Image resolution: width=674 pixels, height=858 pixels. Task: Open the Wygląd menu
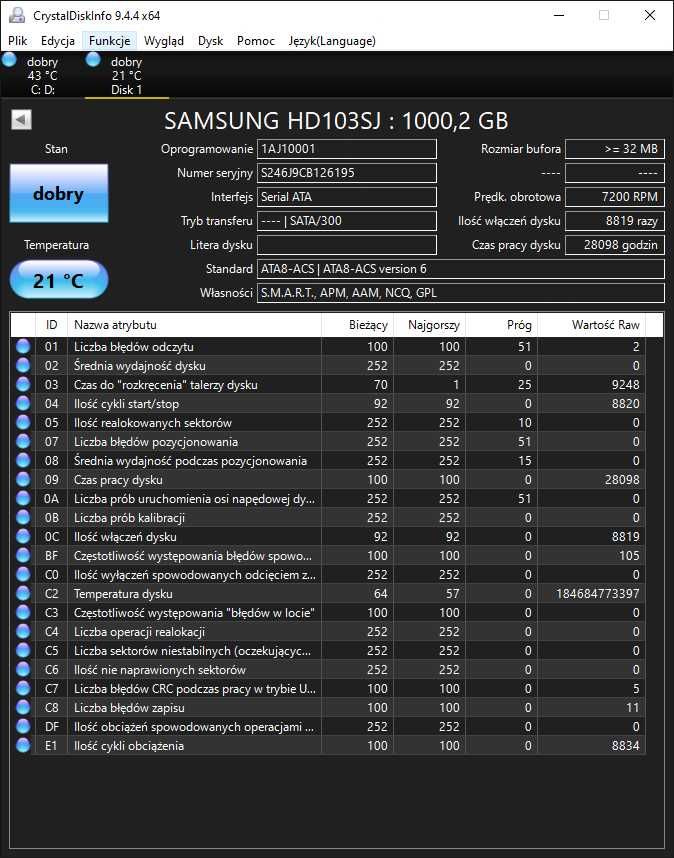tap(164, 41)
